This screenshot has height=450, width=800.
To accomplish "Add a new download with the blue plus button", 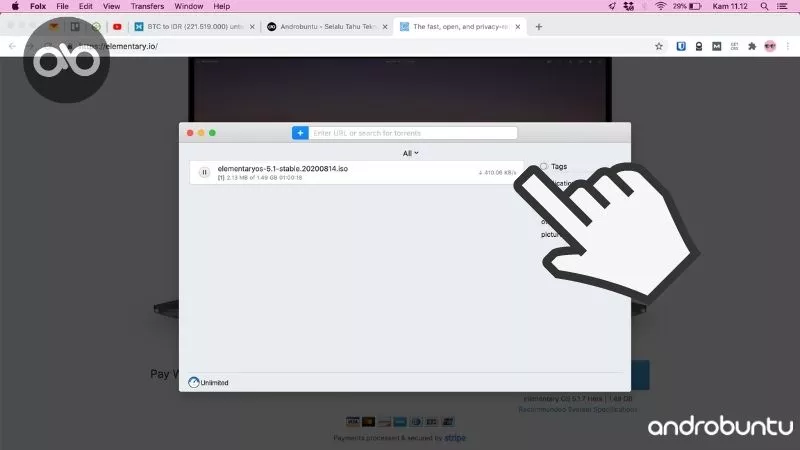I will (300, 133).
